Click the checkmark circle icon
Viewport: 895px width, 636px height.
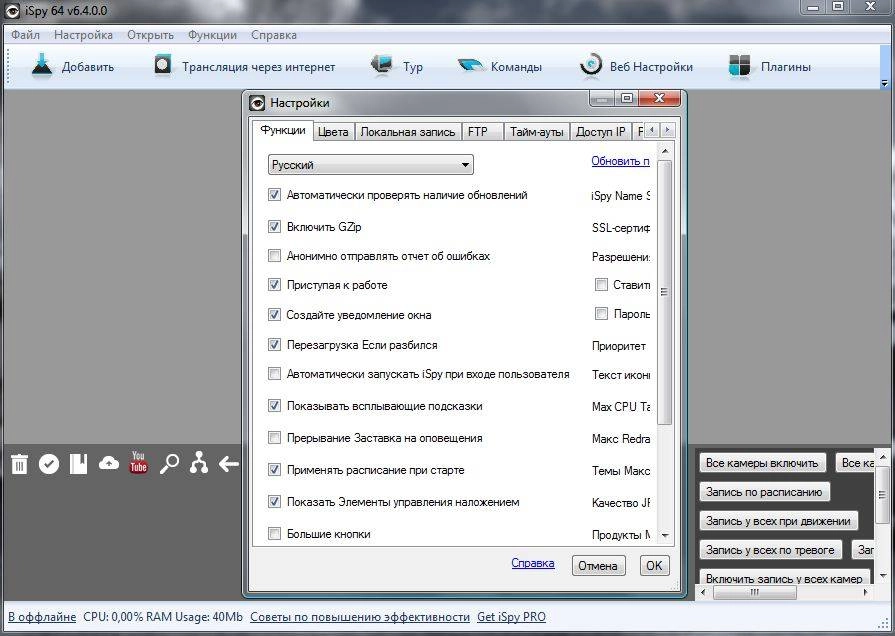49,464
